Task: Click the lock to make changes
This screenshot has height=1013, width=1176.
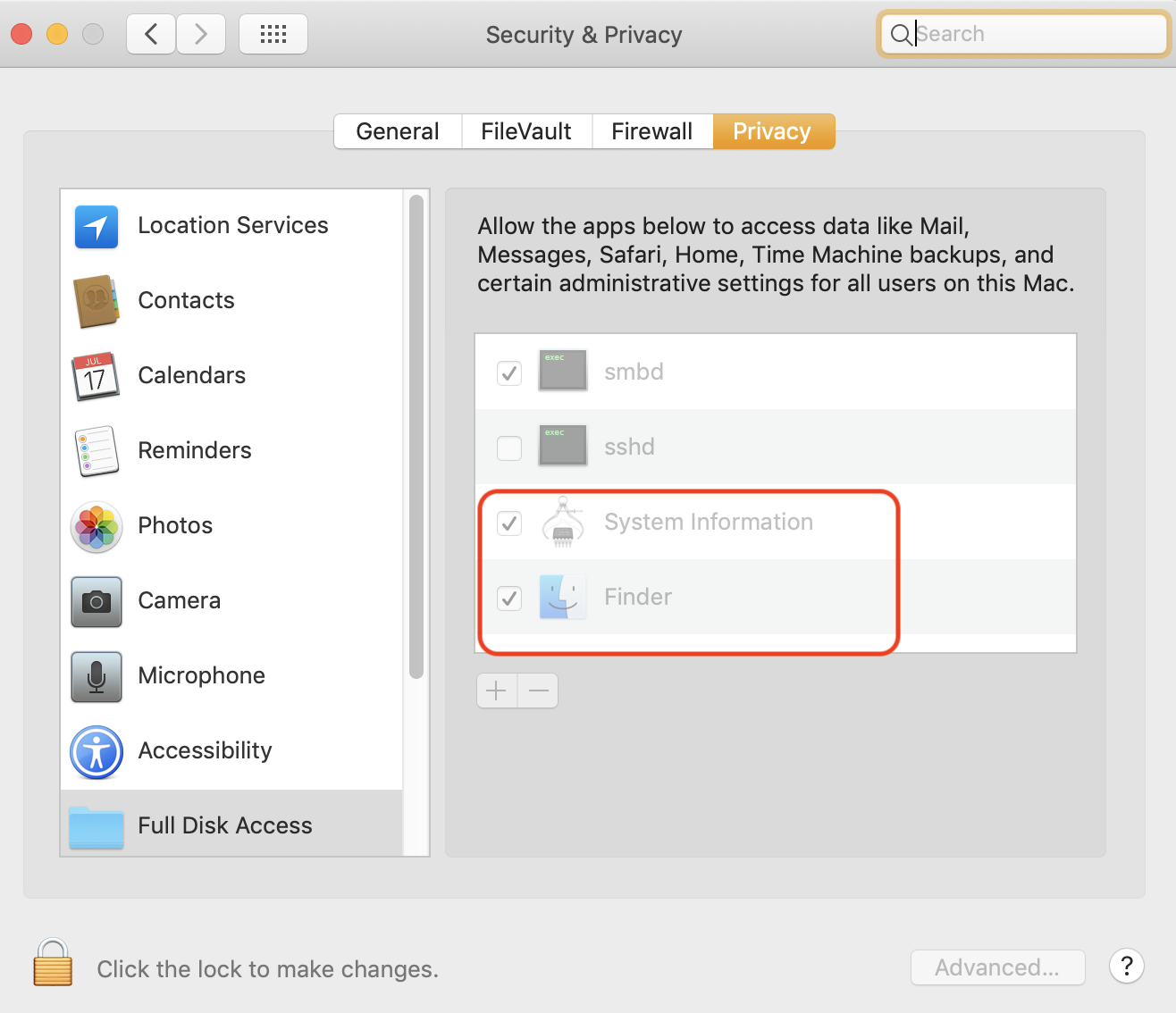Action: tap(52, 965)
